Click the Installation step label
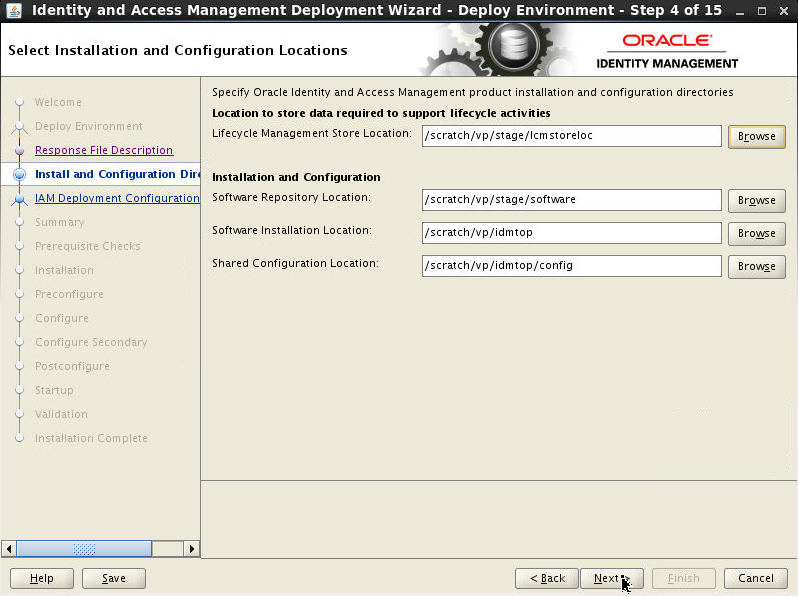798x596 pixels. 64,270
